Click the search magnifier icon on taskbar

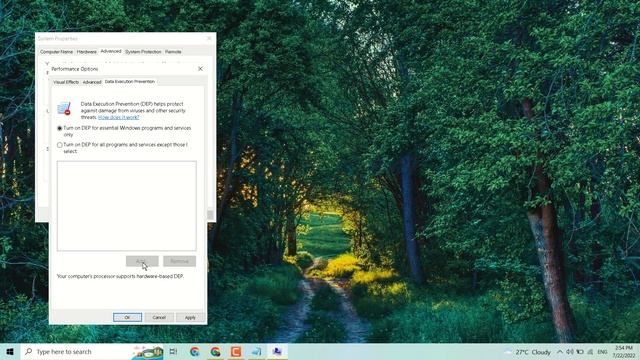[x=29, y=351]
